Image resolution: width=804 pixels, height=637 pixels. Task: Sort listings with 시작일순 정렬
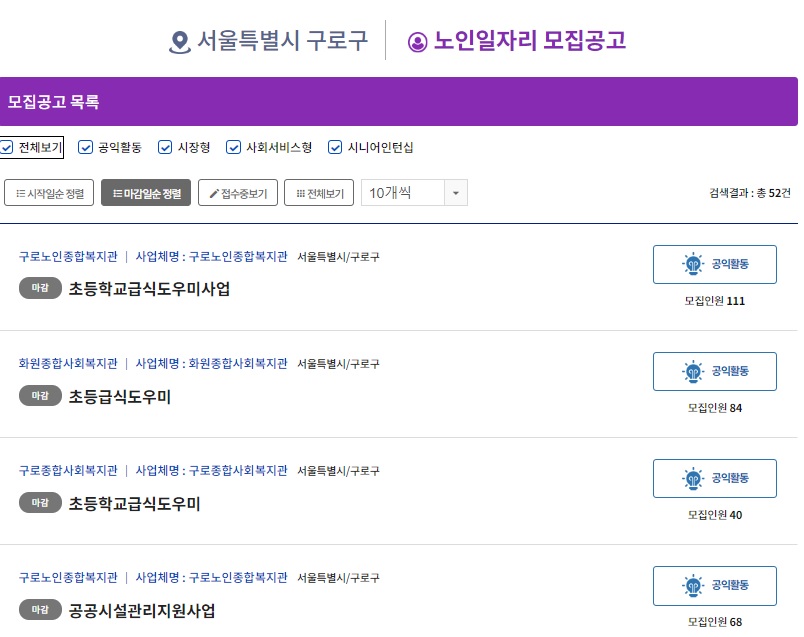point(49,193)
